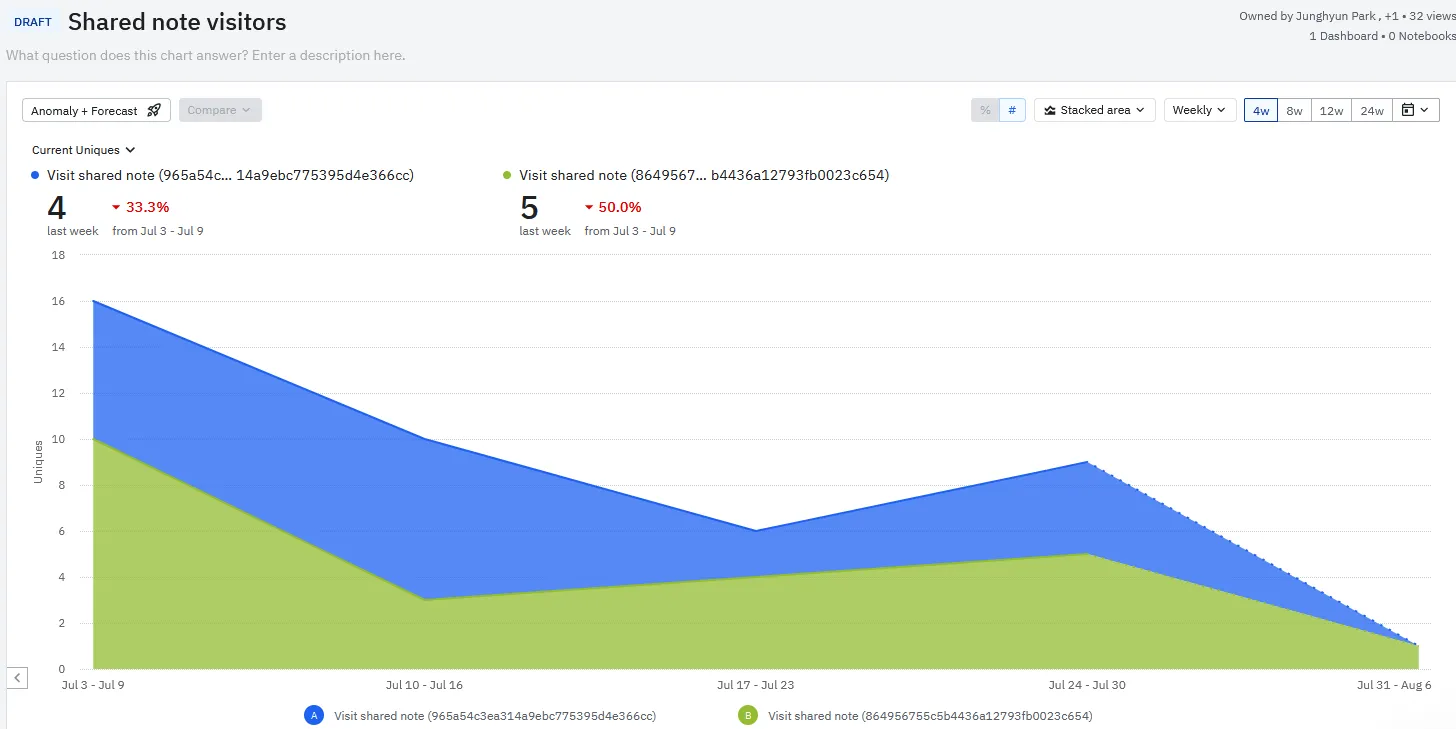This screenshot has height=729, width=1456.
Task: Click the Jul 10 - Jul 16 axis label
Action: coord(424,686)
